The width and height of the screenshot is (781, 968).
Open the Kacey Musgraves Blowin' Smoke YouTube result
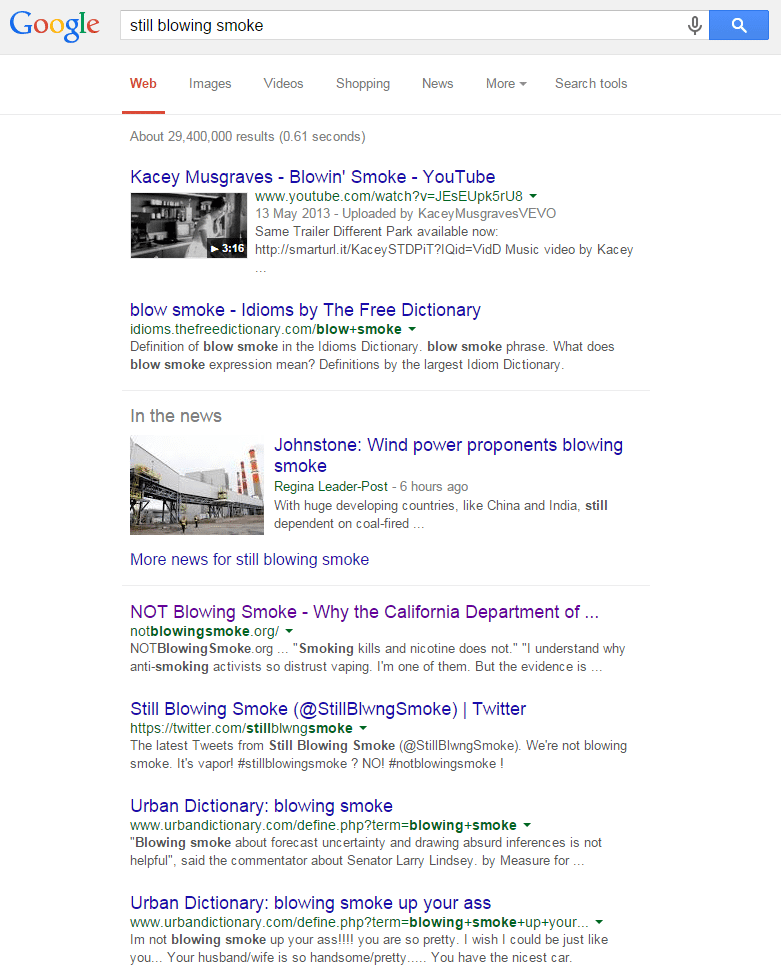[312, 177]
